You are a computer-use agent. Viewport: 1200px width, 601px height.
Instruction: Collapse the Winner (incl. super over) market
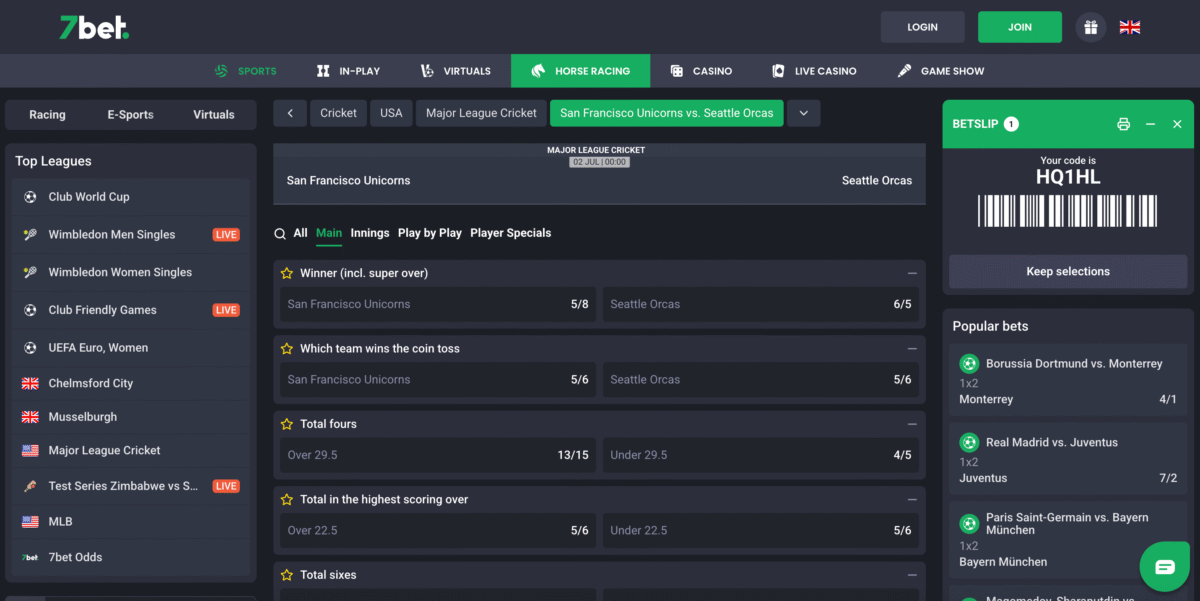point(912,273)
